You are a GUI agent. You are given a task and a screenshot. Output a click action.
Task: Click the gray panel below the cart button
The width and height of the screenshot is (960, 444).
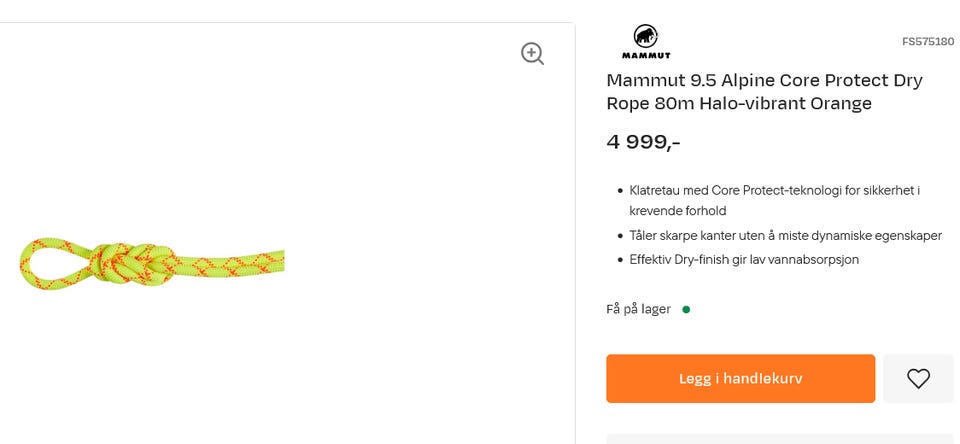[x=780, y=439]
